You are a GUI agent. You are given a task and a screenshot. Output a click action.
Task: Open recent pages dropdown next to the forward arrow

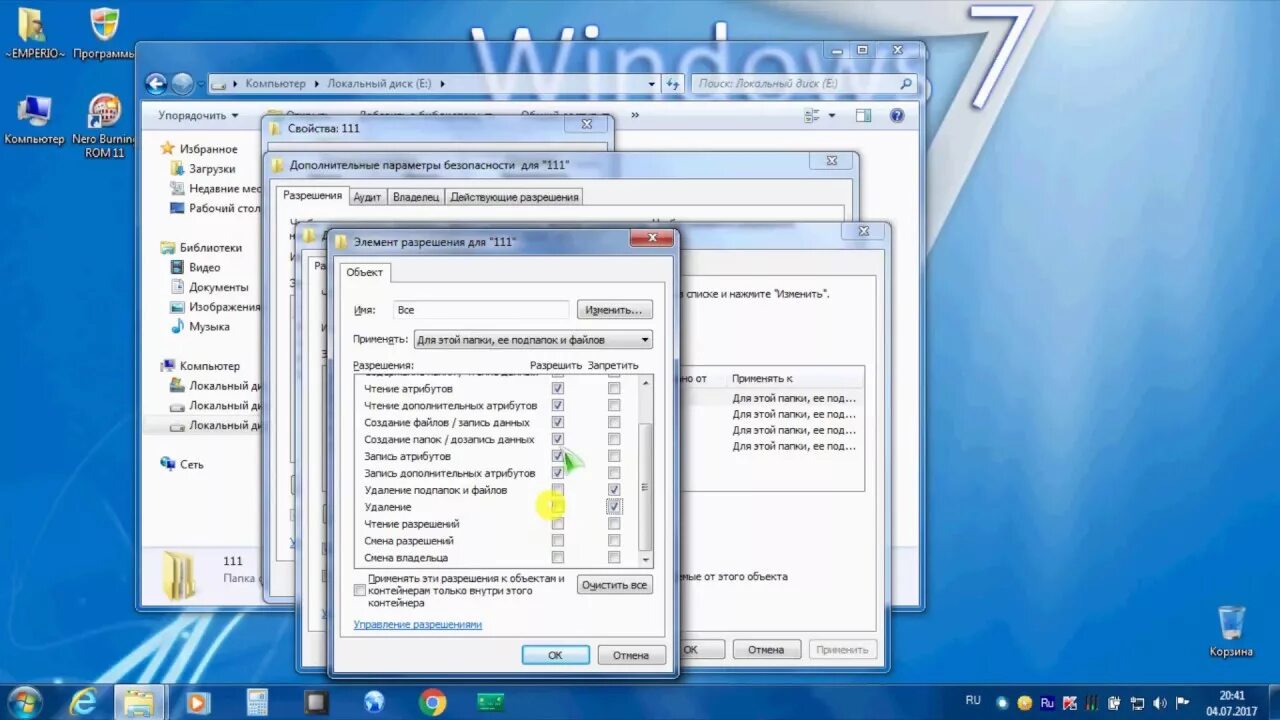[x=200, y=84]
